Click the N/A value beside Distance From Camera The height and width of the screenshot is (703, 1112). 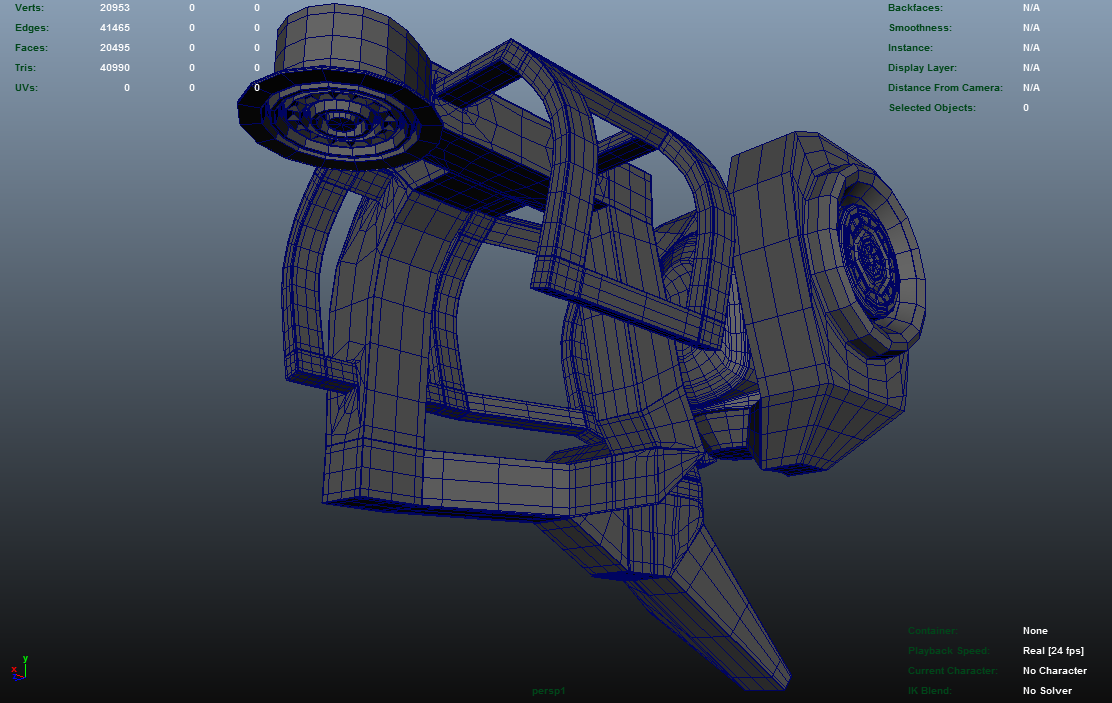[1031, 87]
